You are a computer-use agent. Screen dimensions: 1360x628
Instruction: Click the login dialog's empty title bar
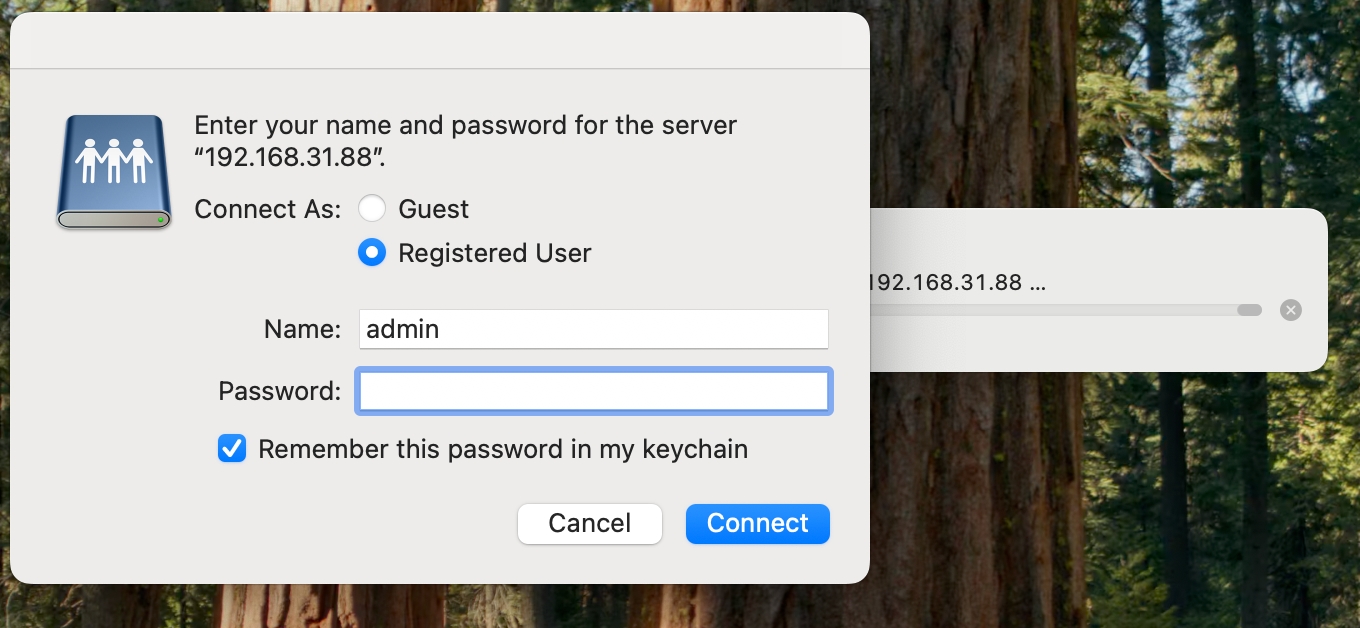440,40
